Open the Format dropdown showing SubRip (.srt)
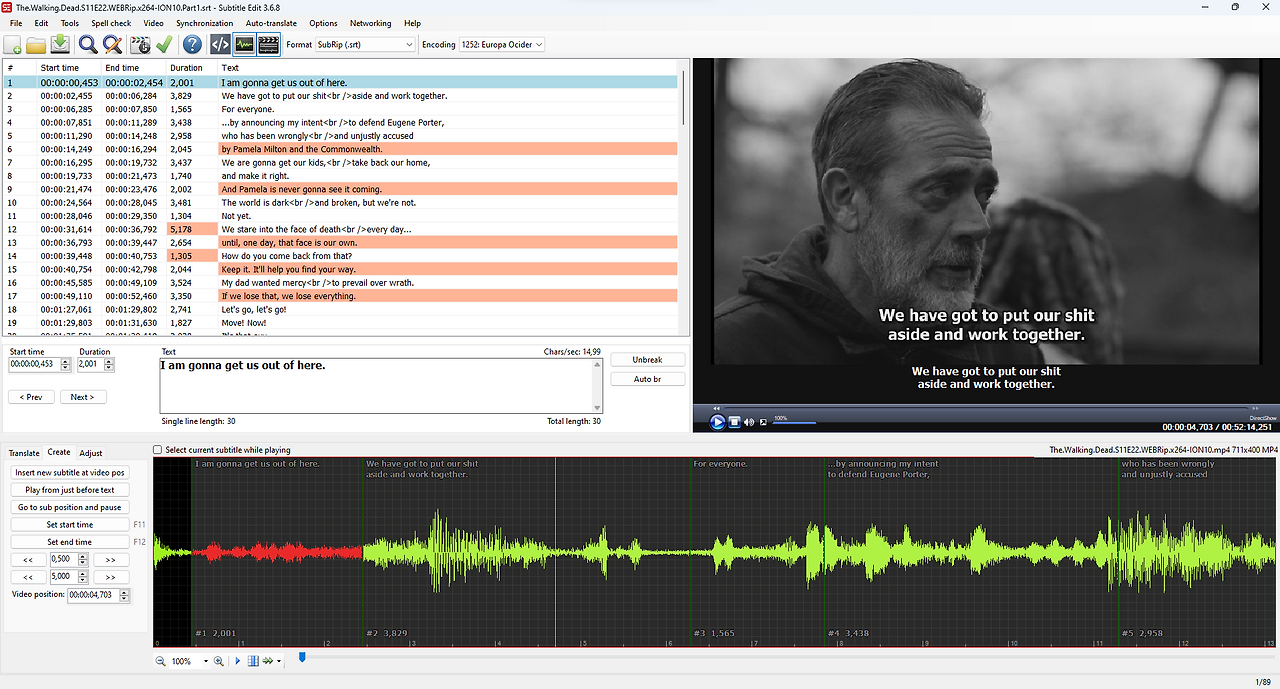Screen dimensions: 1280x689 pos(364,45)
